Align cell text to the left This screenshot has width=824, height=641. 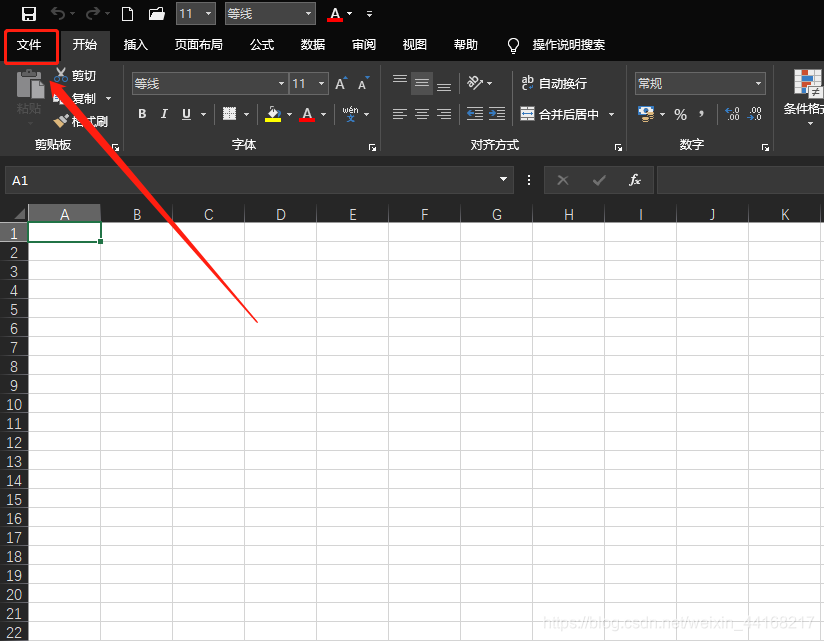pos(400,113)
